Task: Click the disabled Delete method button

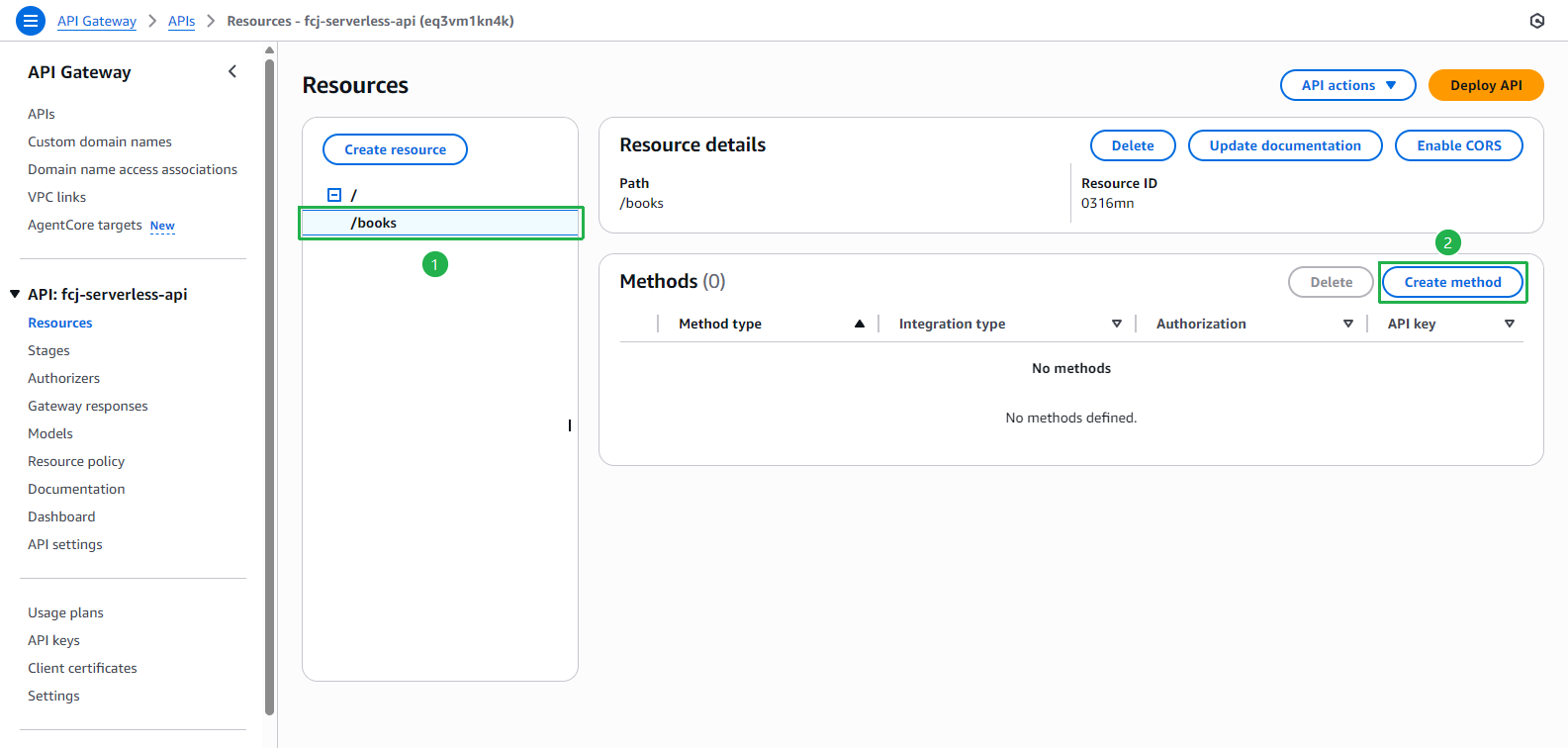Action: click(1331, 282)
